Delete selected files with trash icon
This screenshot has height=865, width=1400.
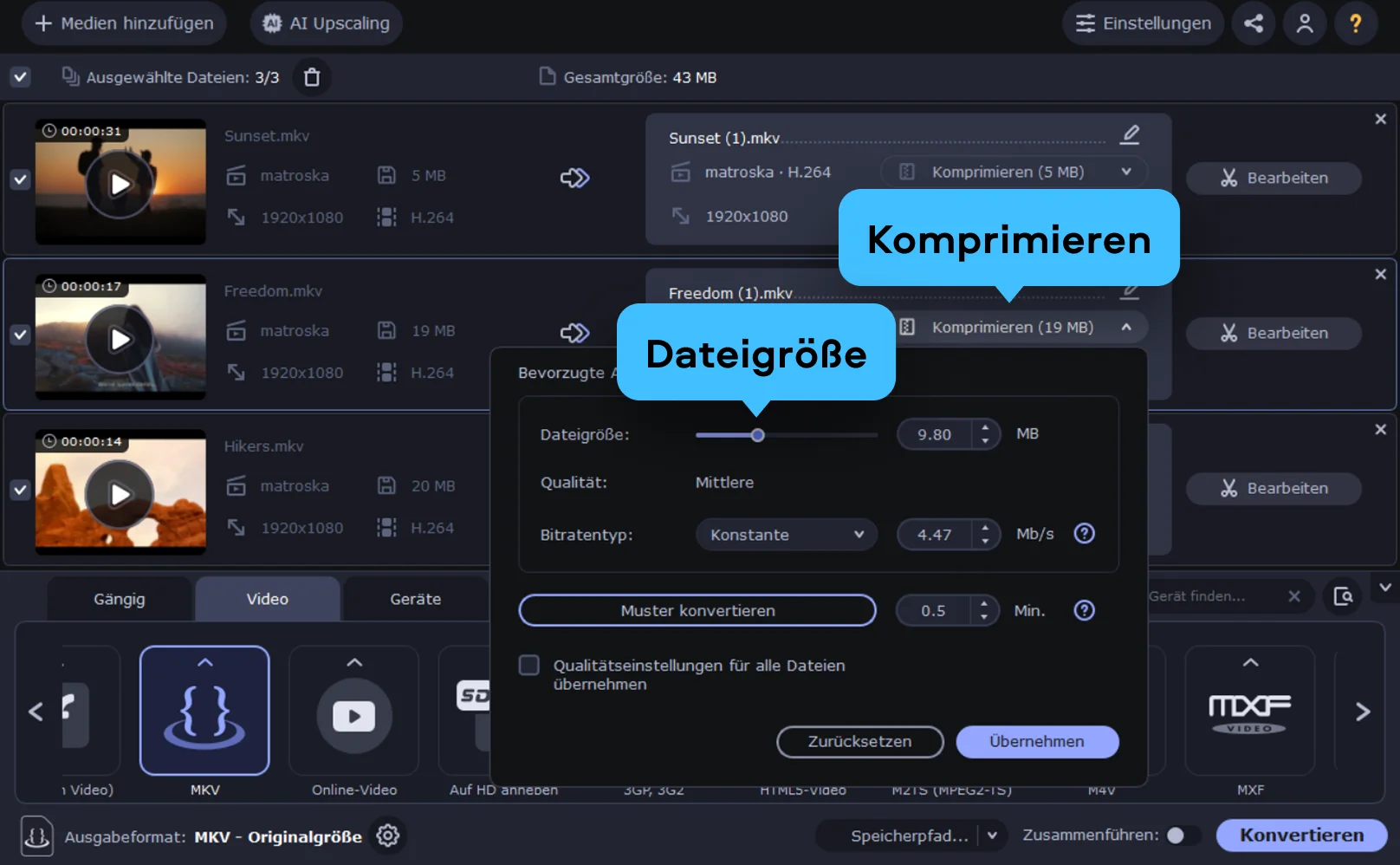(312, 77)
